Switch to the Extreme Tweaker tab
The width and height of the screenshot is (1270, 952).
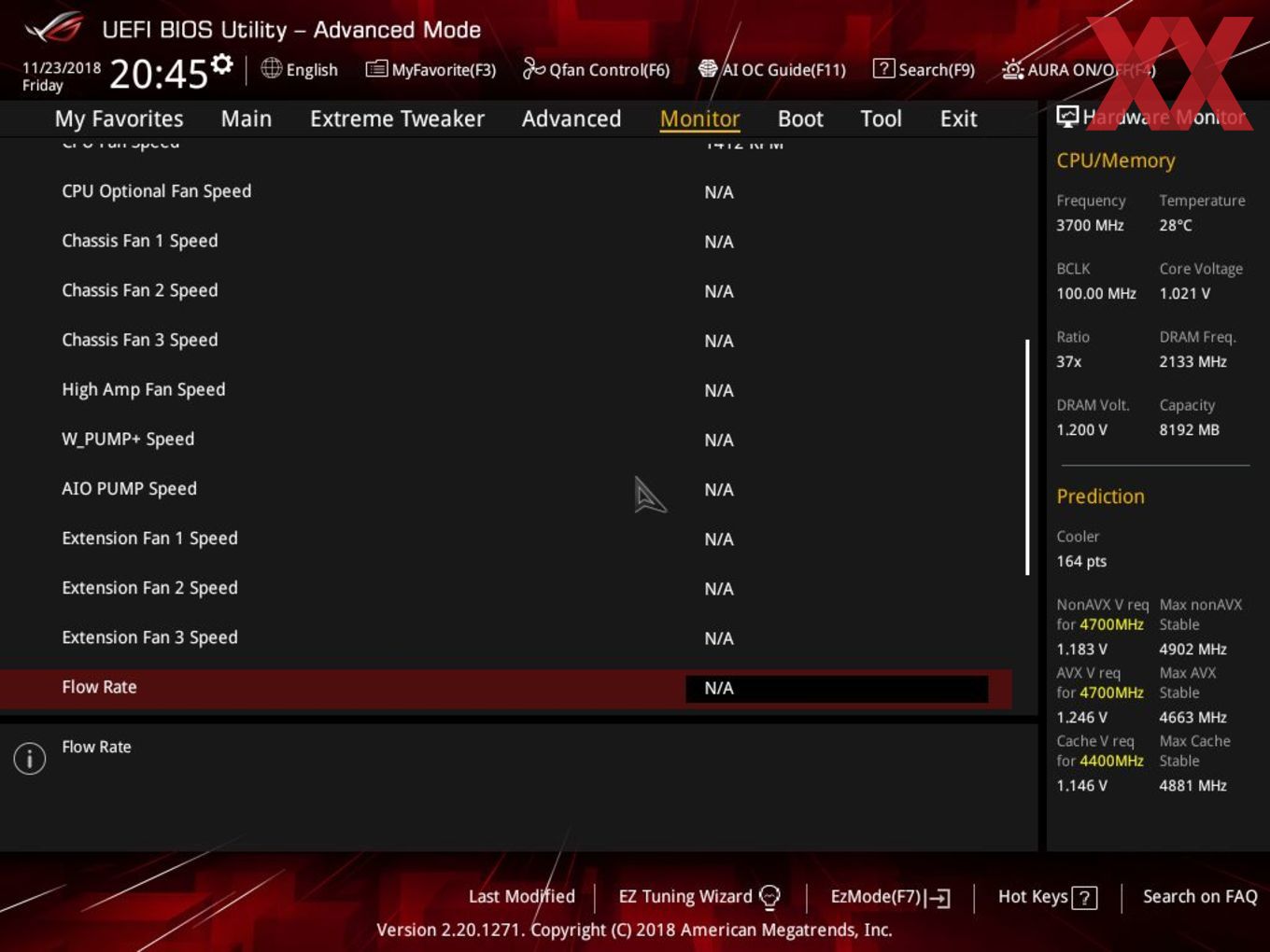pyautogui.click(x=397, y=119)
